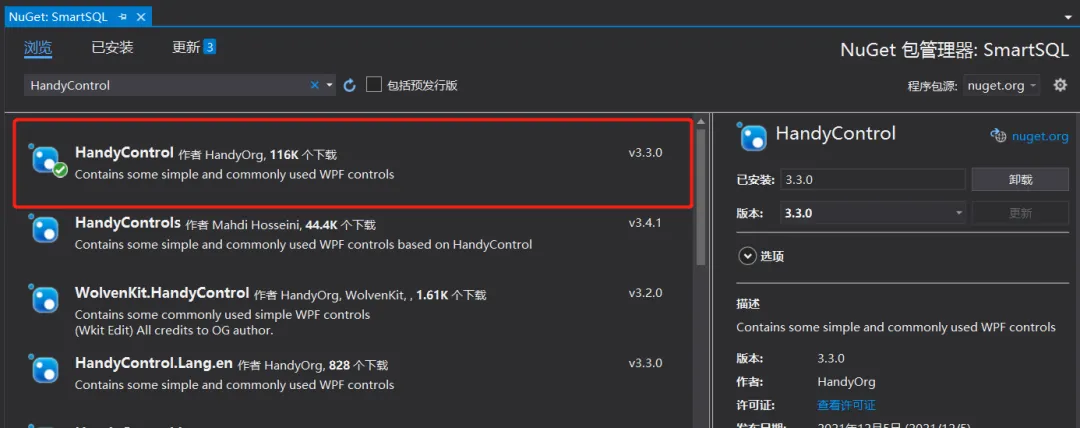Pin the NuGet: SmartSQL tab

[122, 17]
